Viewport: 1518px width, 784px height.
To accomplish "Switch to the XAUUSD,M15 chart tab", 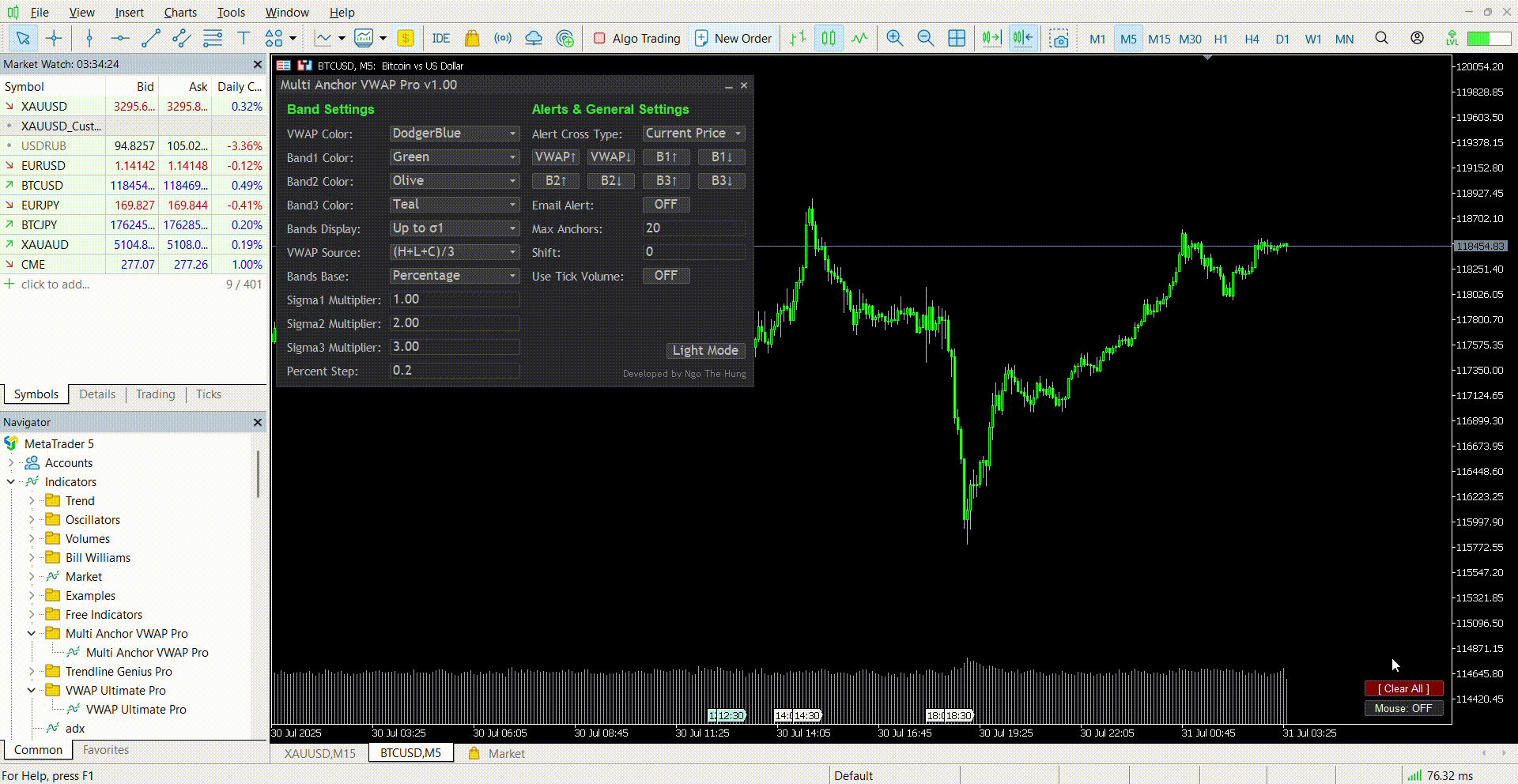I will (x=319, y=753).
